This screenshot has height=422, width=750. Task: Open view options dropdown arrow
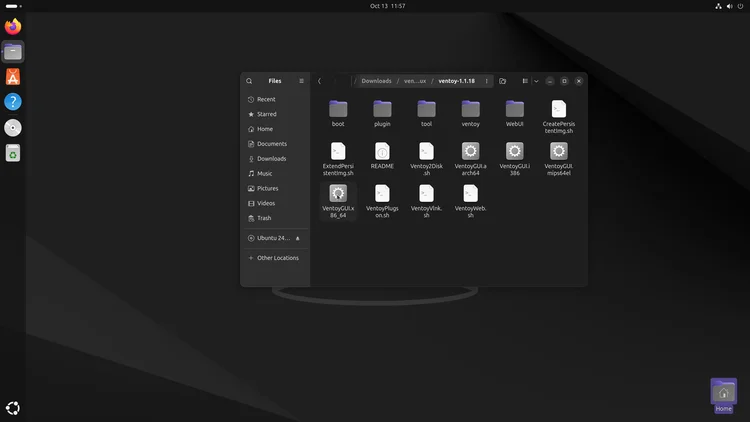tap(536, 81)
